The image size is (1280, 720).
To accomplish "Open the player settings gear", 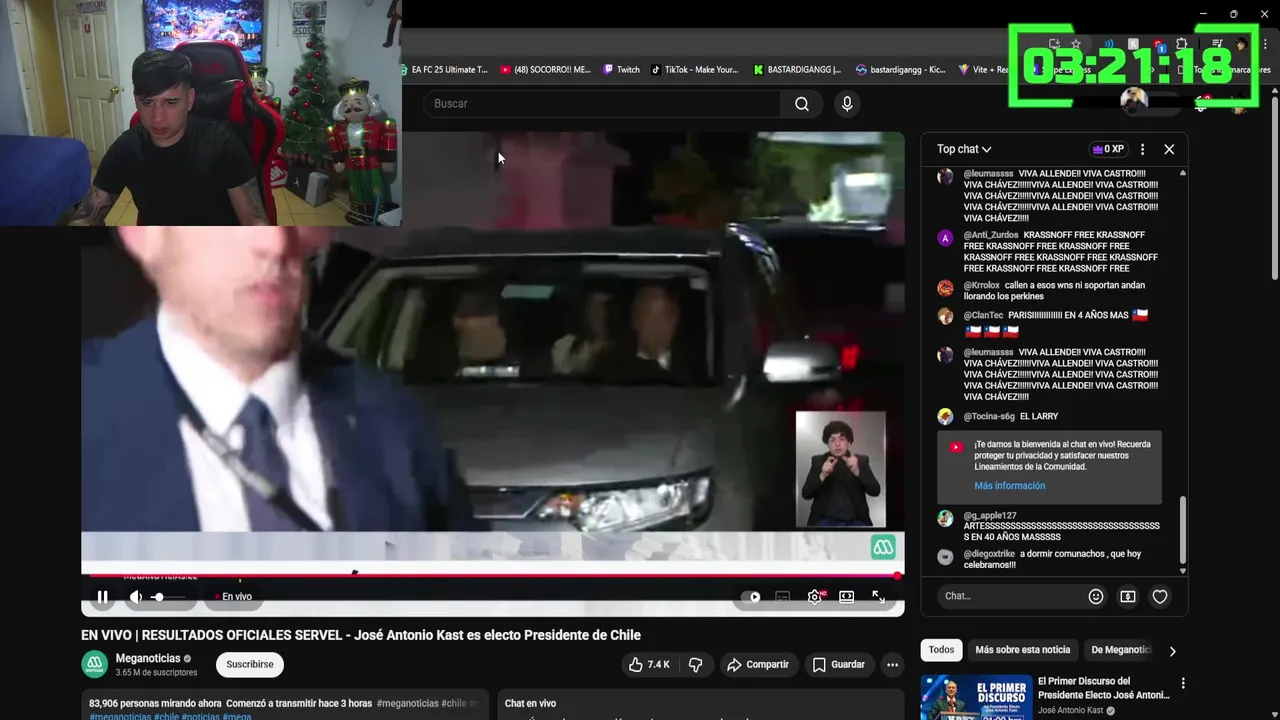I will pos(815,597).
